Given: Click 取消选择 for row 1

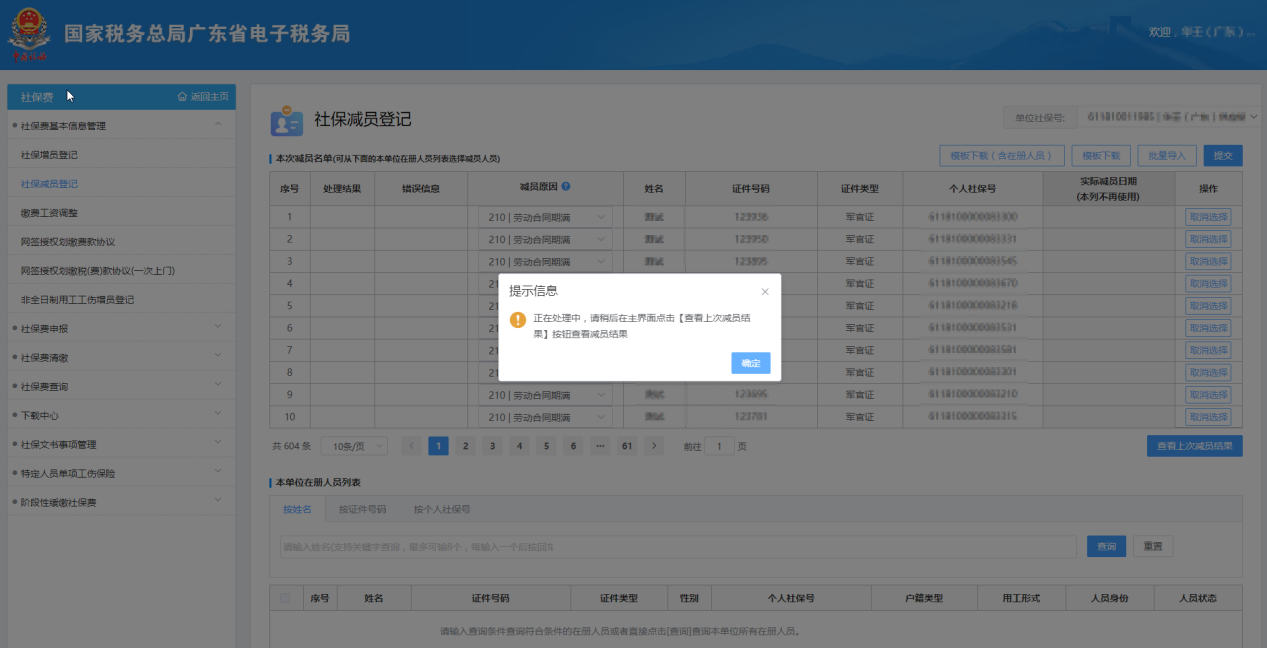Looking at the screenshot, I should 1208,217.
